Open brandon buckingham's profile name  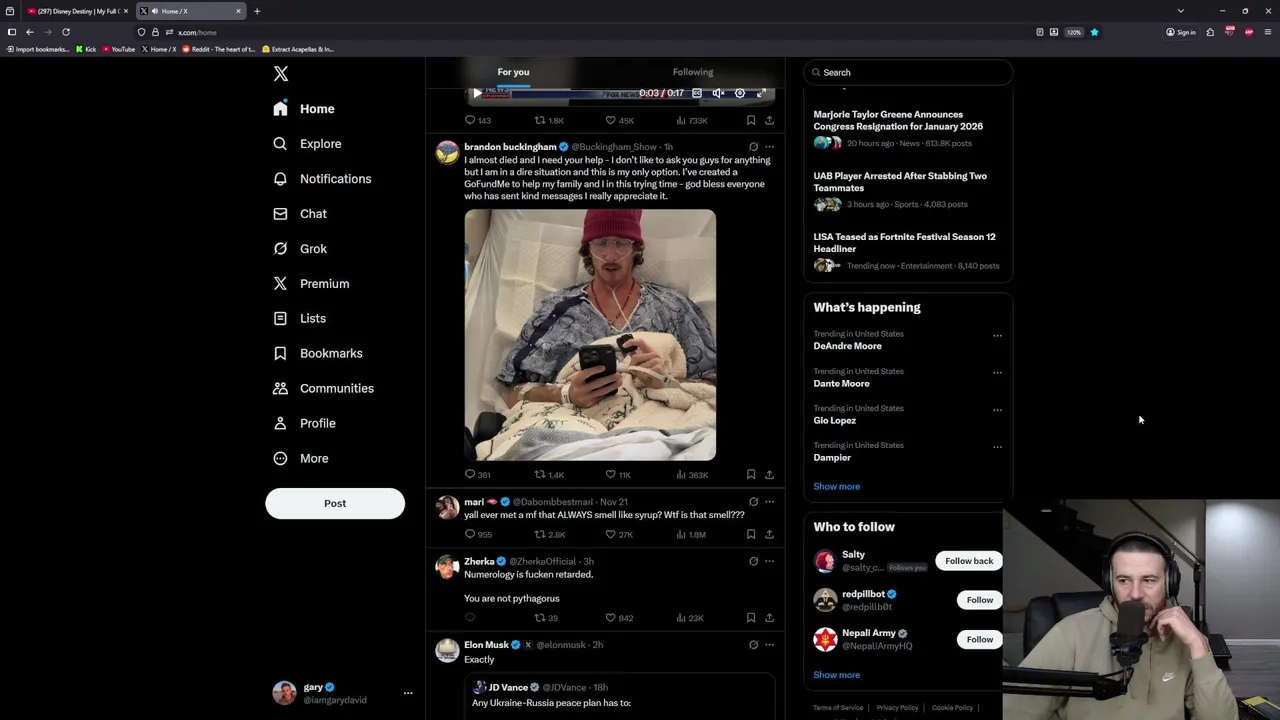(510, 147)
